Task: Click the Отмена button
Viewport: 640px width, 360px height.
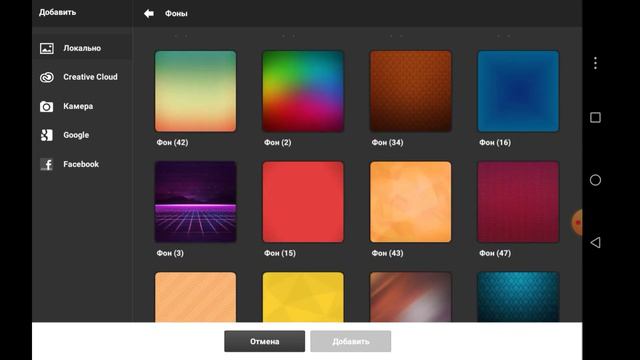Action: point(264,341)
